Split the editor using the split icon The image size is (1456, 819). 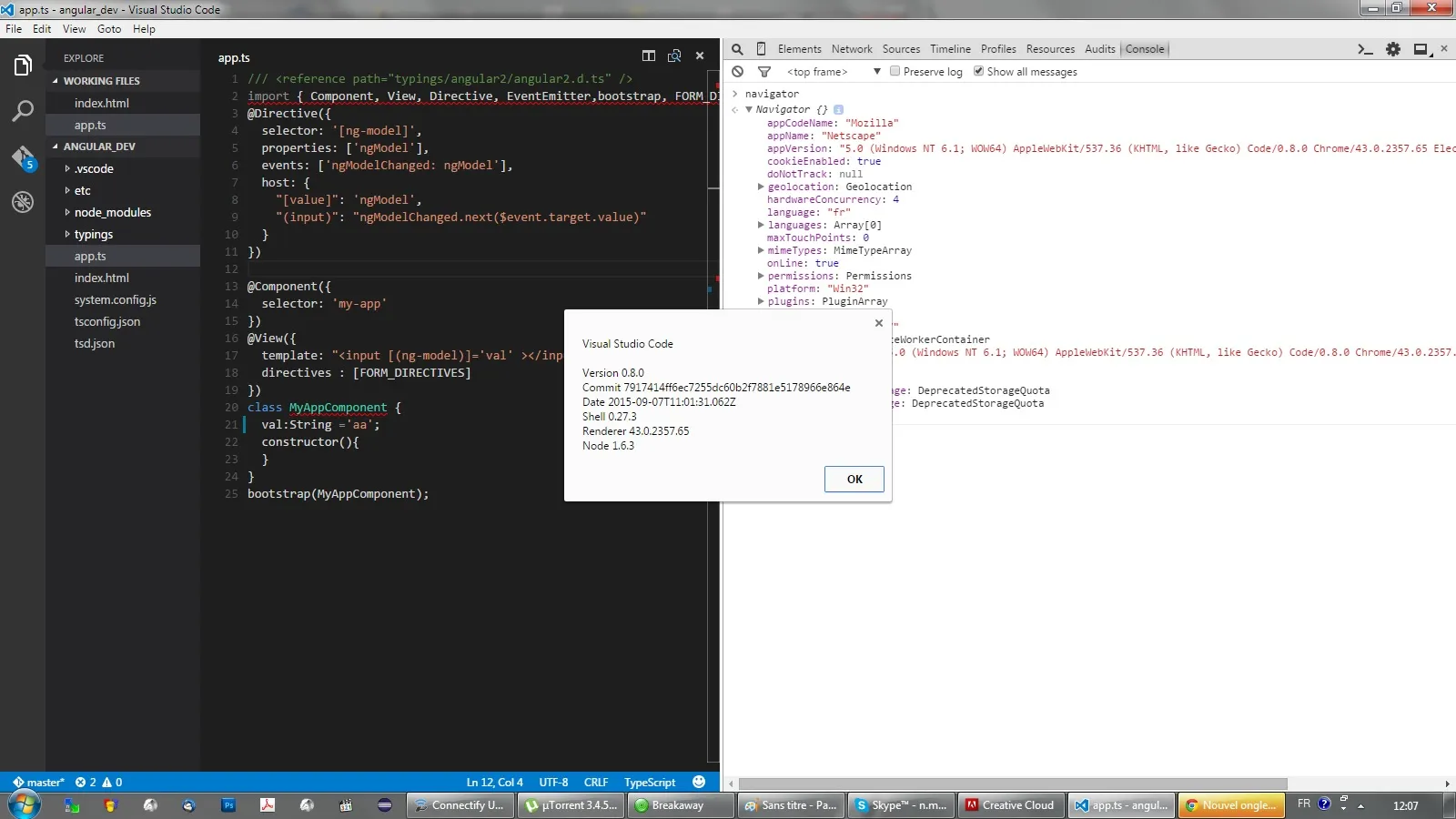tap(649, 56)
